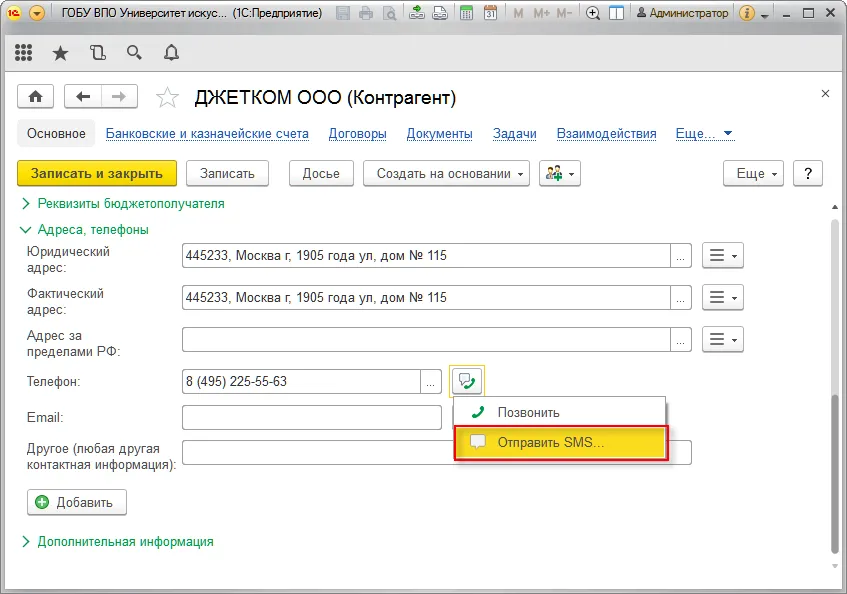Click the print icon in the title bar
The image size is (847, 594).
click(366, 13)
